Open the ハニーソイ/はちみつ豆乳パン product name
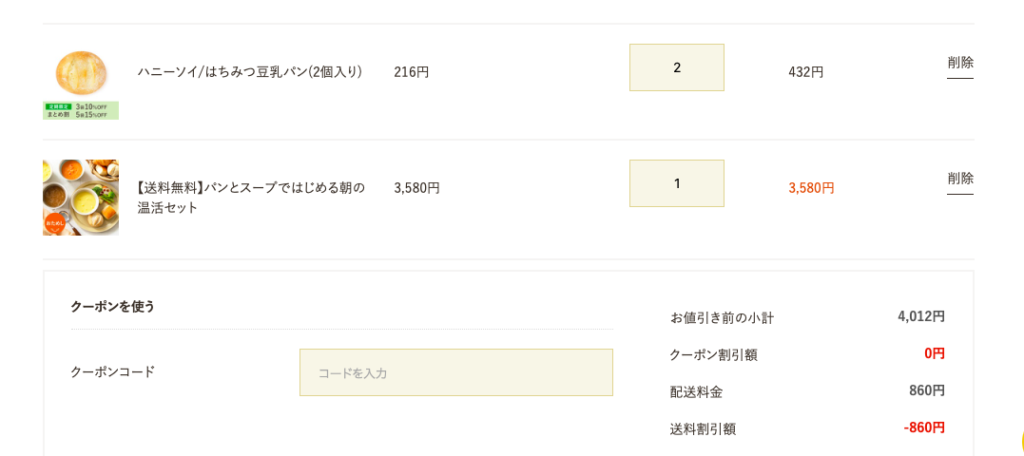The width and height of the screenshot is (1024, 456). click(250, 72)
